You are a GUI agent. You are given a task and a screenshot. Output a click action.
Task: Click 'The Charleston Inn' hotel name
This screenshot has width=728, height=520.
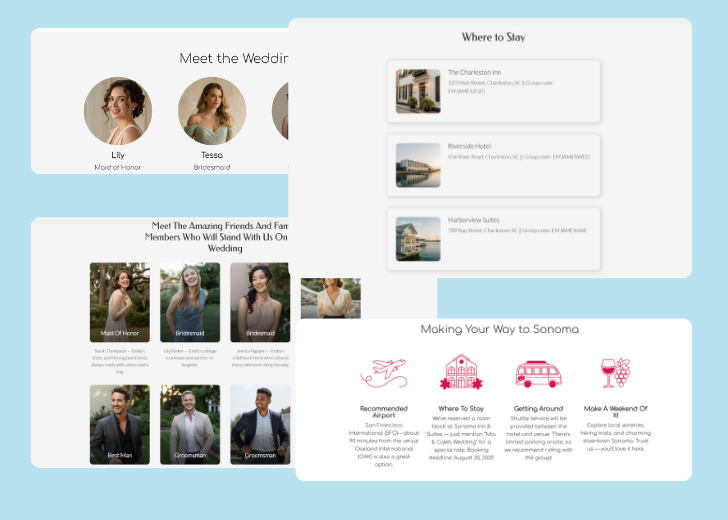click(x=474, y=72)
